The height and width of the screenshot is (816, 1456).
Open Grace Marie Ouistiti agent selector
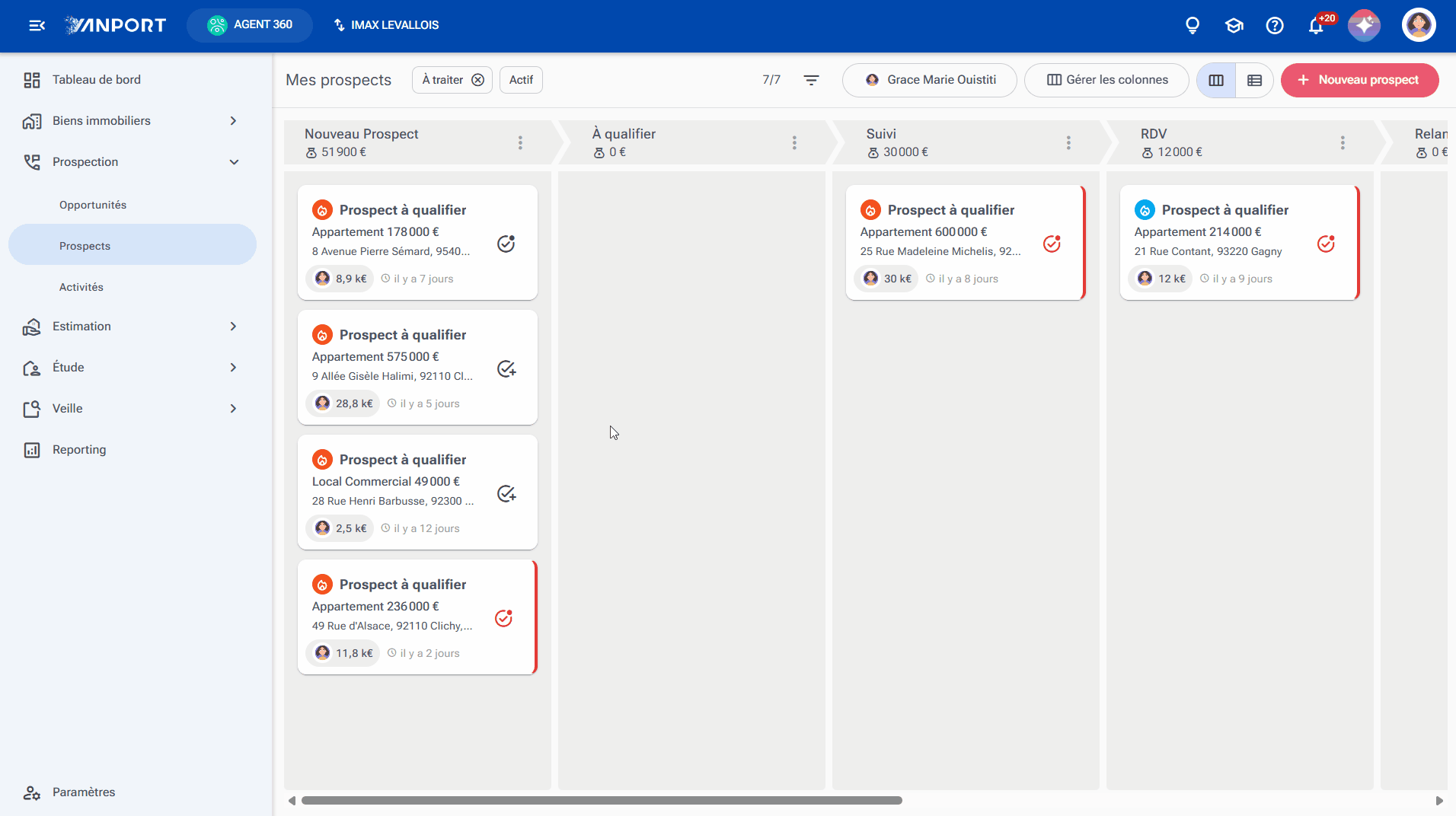929,80
